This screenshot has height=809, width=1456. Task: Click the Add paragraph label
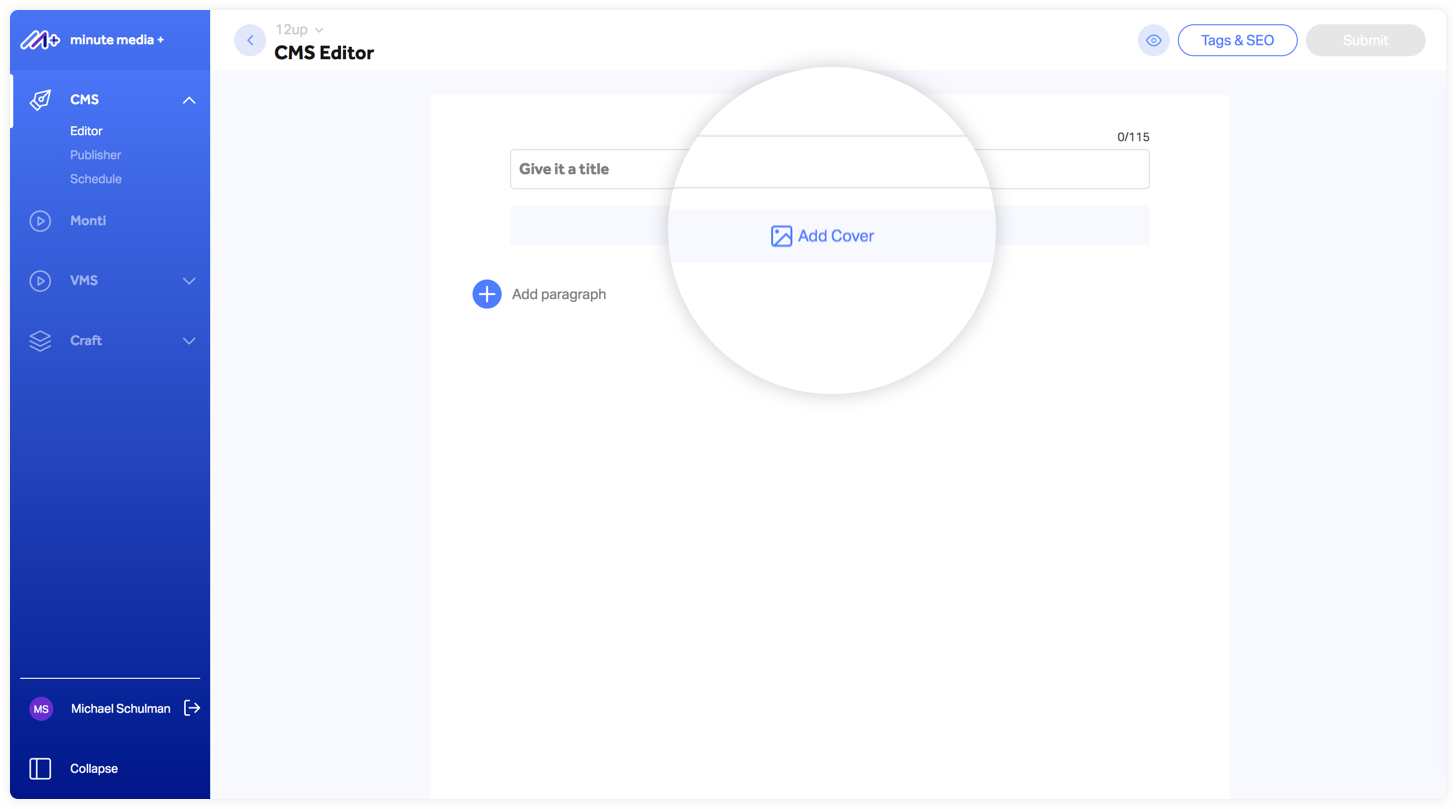click(559, 294)
